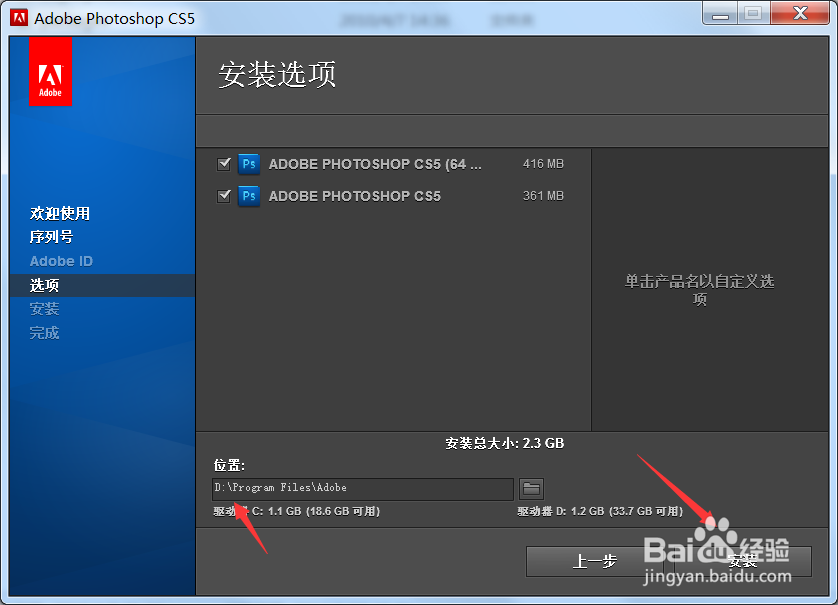This screenshot has width=838, height=605.
Task: Click the drive C: 1.1 GB space text
Action: (x=297, y=511)
